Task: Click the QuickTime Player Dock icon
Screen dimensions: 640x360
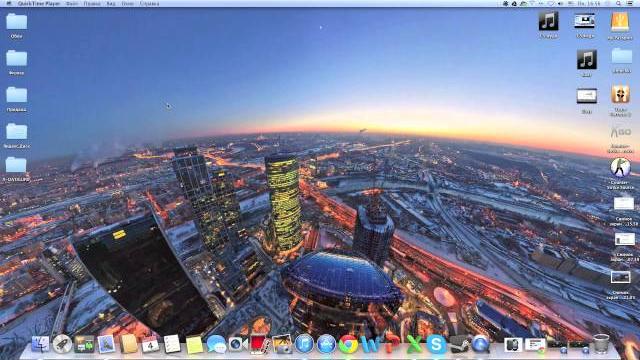Action: [x=480, y=344]
